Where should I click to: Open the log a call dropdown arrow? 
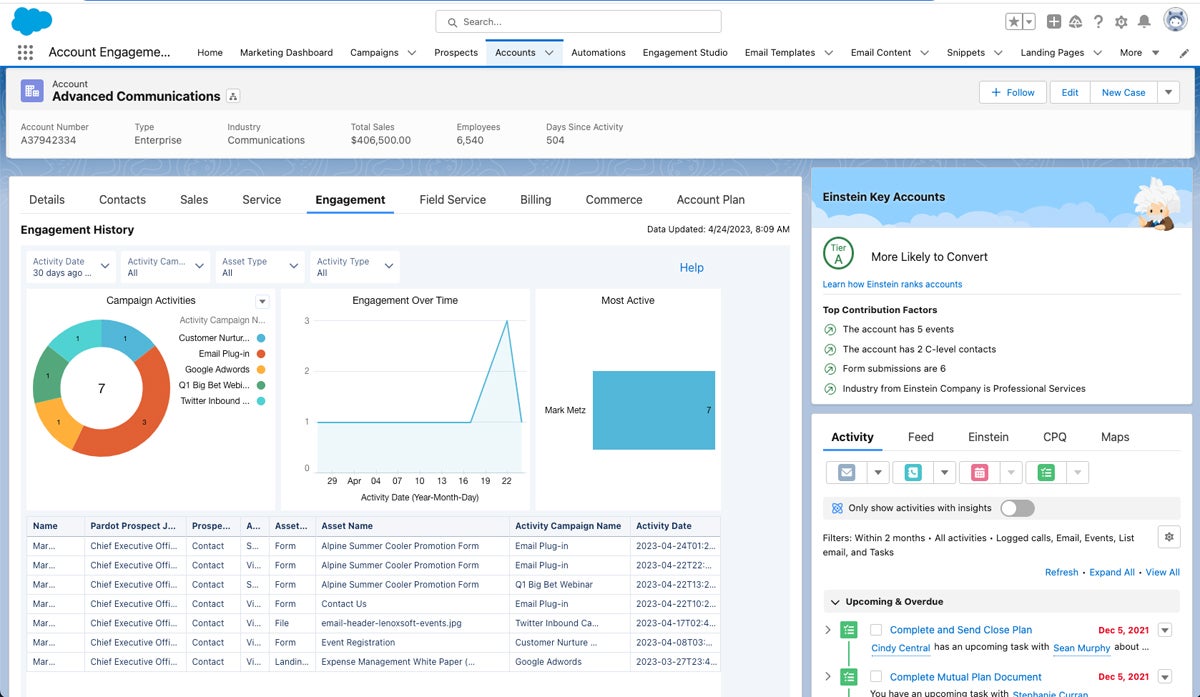point(943,473)
